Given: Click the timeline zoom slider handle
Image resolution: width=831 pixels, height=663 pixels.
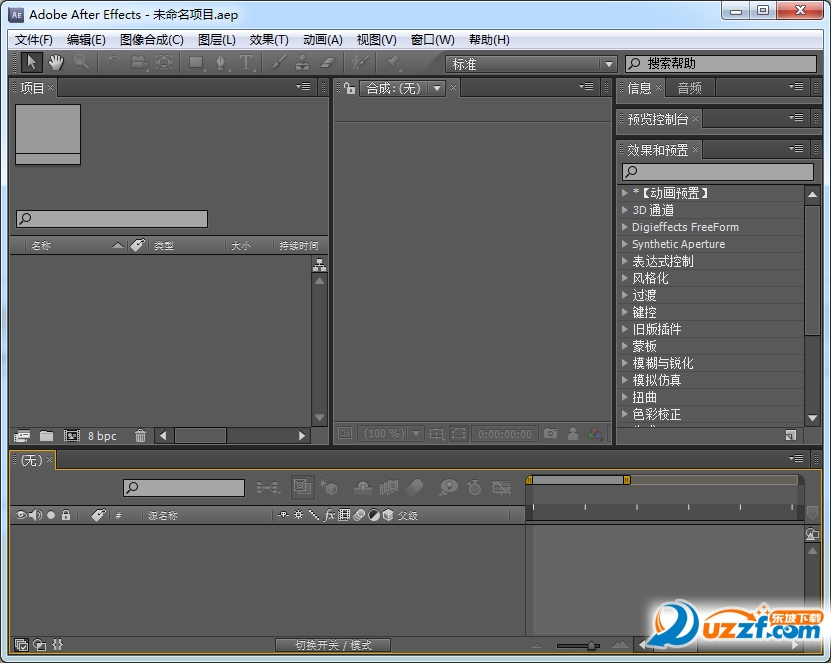Looking at the screenshot, I should pos(591,646).
